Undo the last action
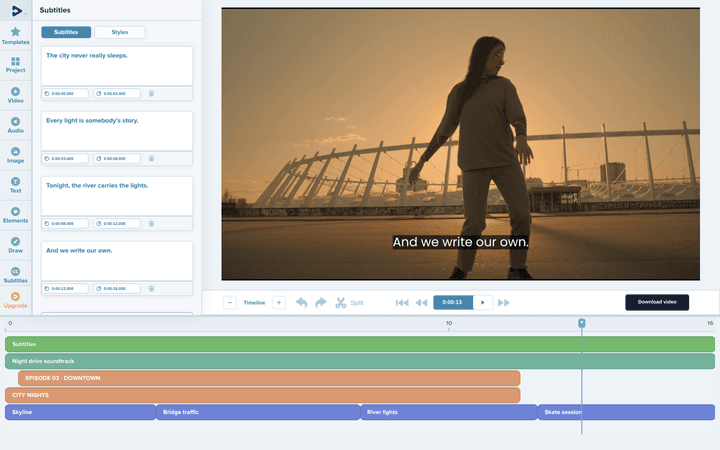Screen dimensions: 720x450 tap(301, 303)
